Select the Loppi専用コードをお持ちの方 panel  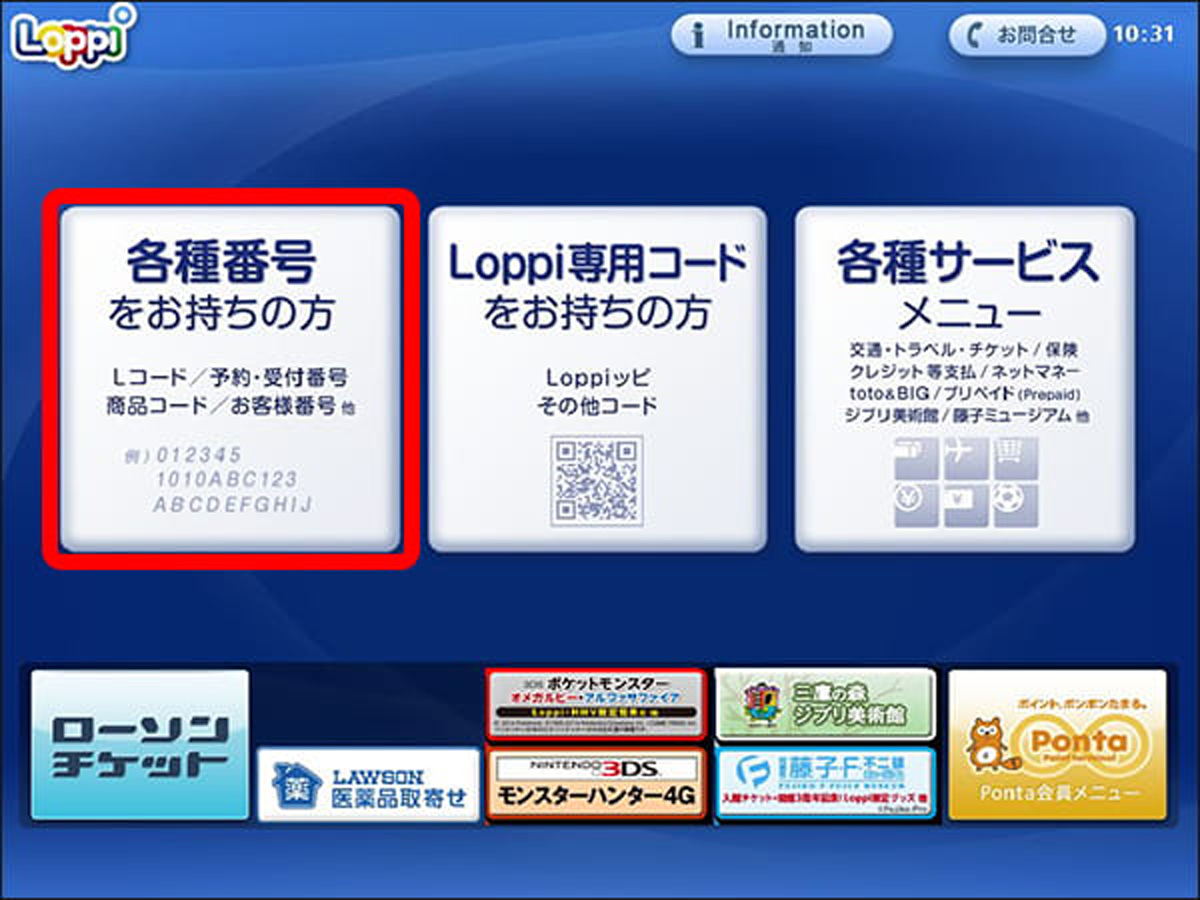tap(597, 379)
